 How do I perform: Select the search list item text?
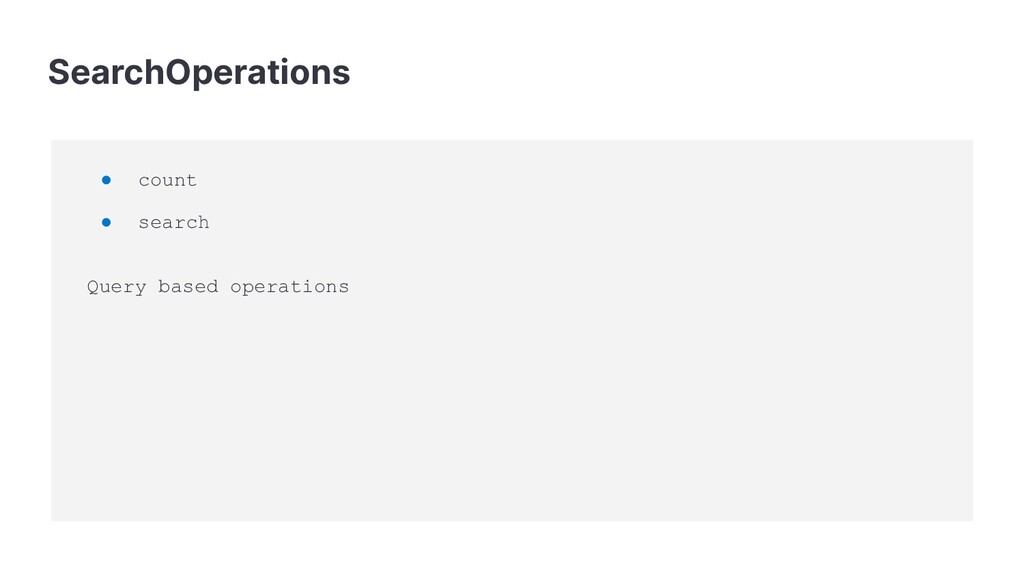[174, 223]
